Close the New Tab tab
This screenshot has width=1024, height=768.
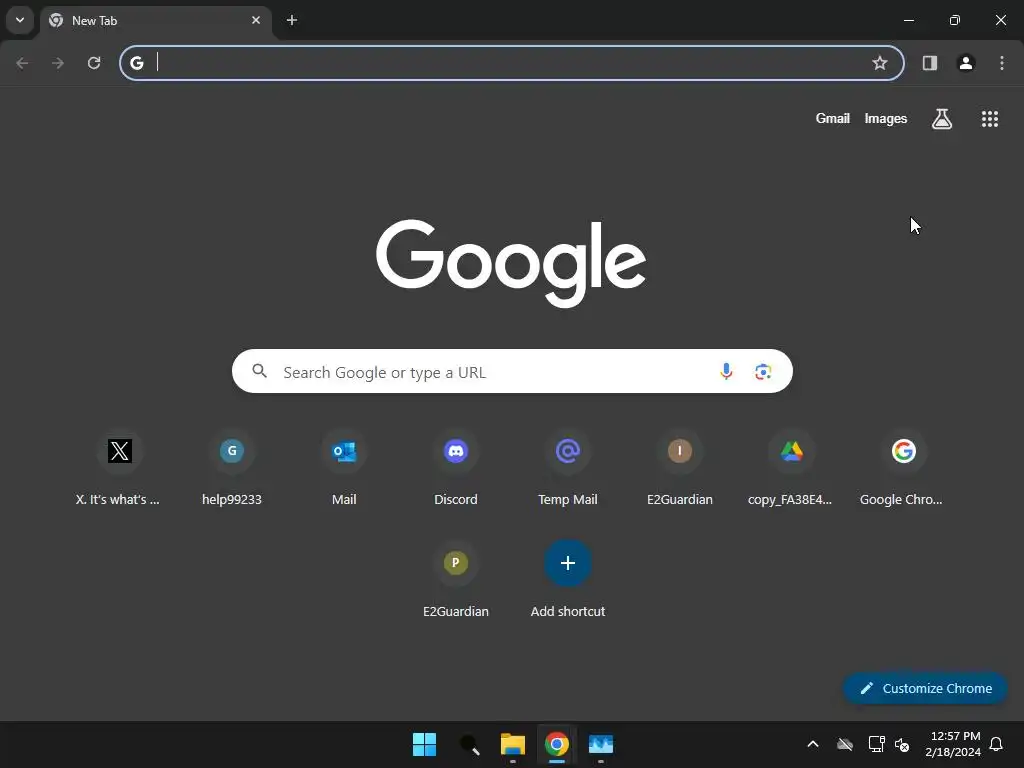click(256, 20)
